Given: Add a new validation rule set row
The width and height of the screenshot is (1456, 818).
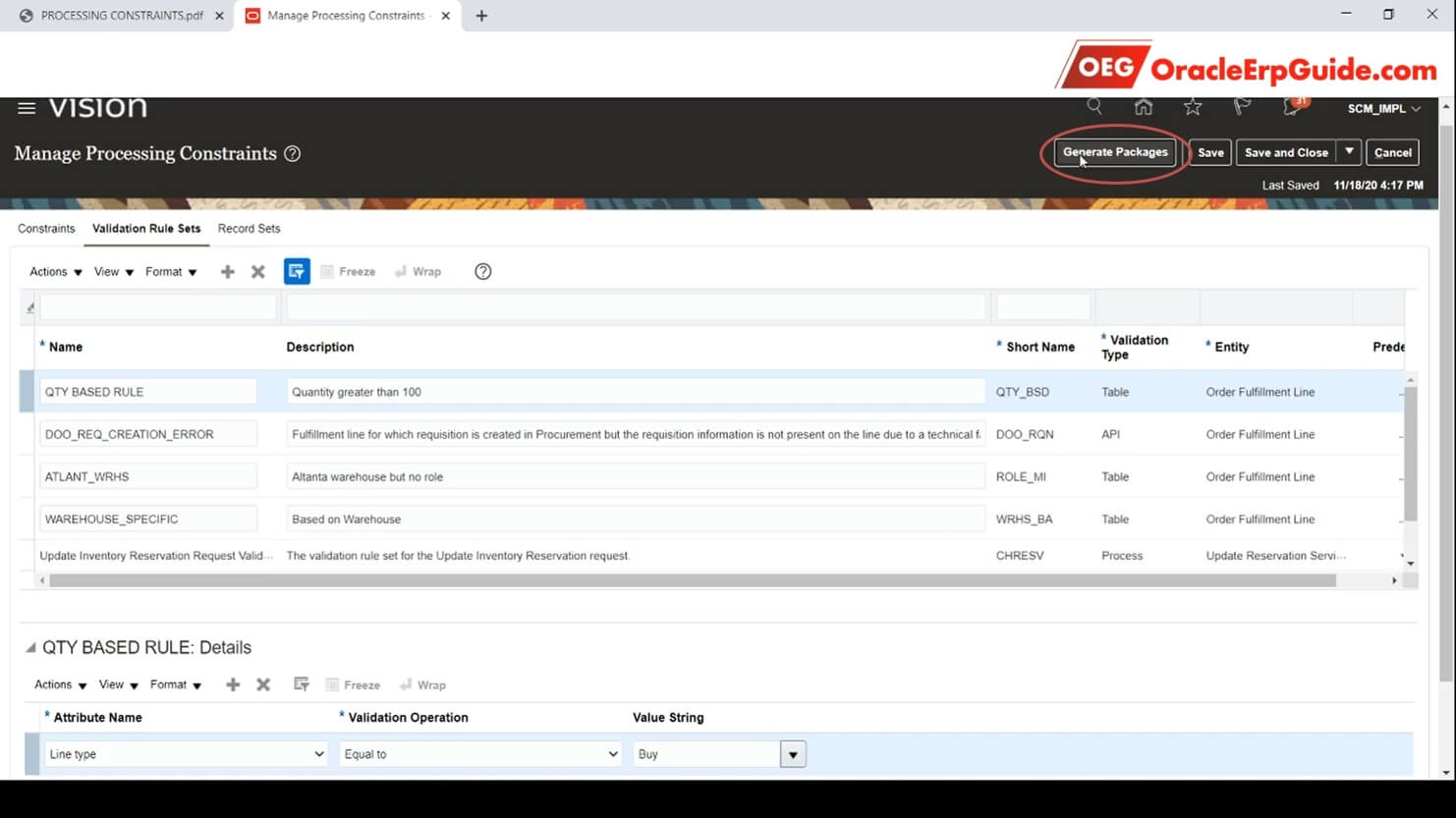Looking at the screenshot, I should coord(228,272).
